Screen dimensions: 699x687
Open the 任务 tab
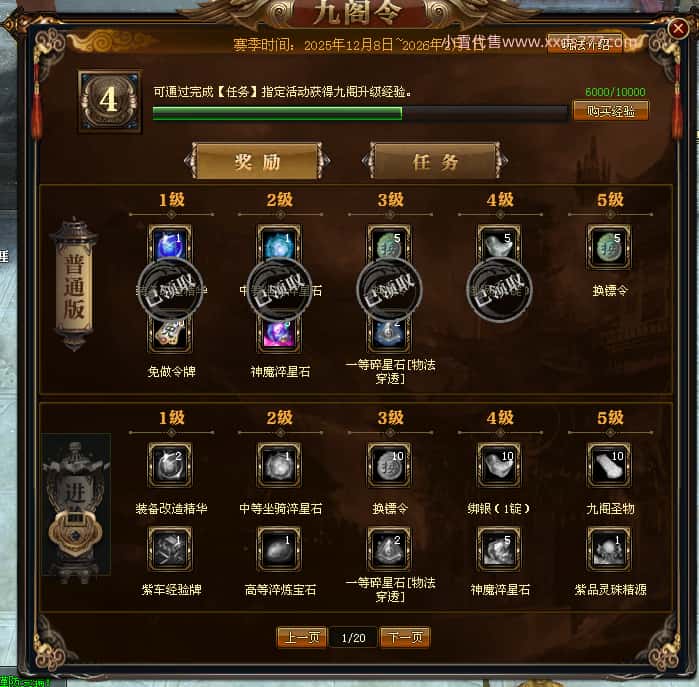[435, 161]
